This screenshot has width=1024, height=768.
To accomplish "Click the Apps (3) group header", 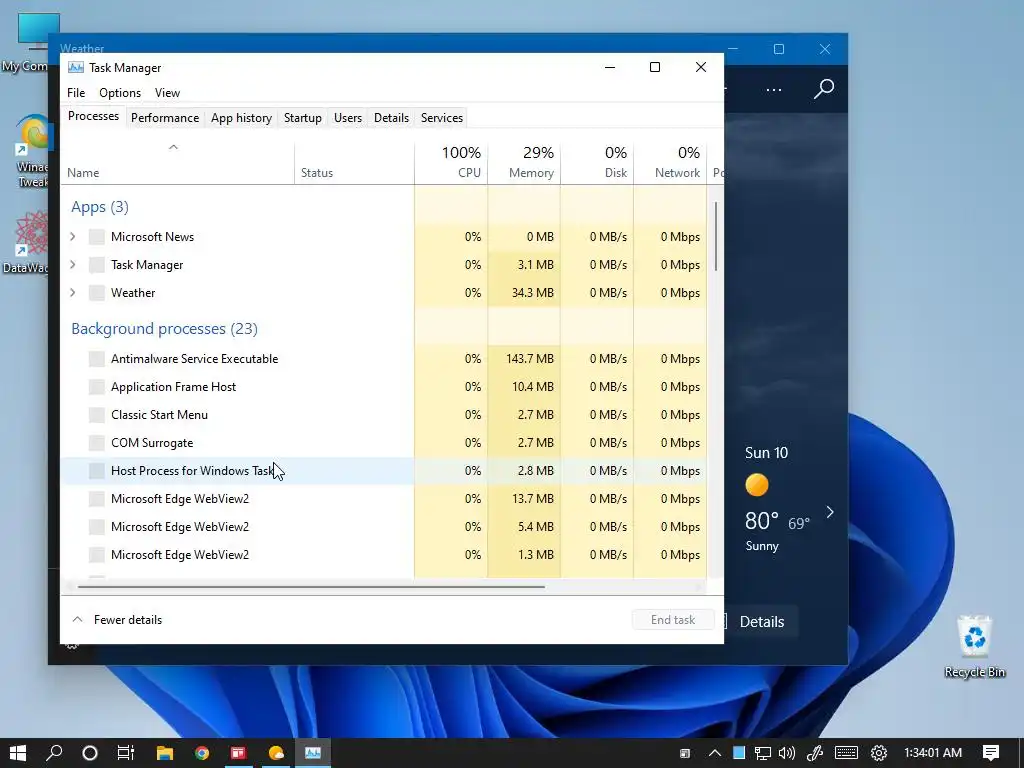I will tap(100, 207).
